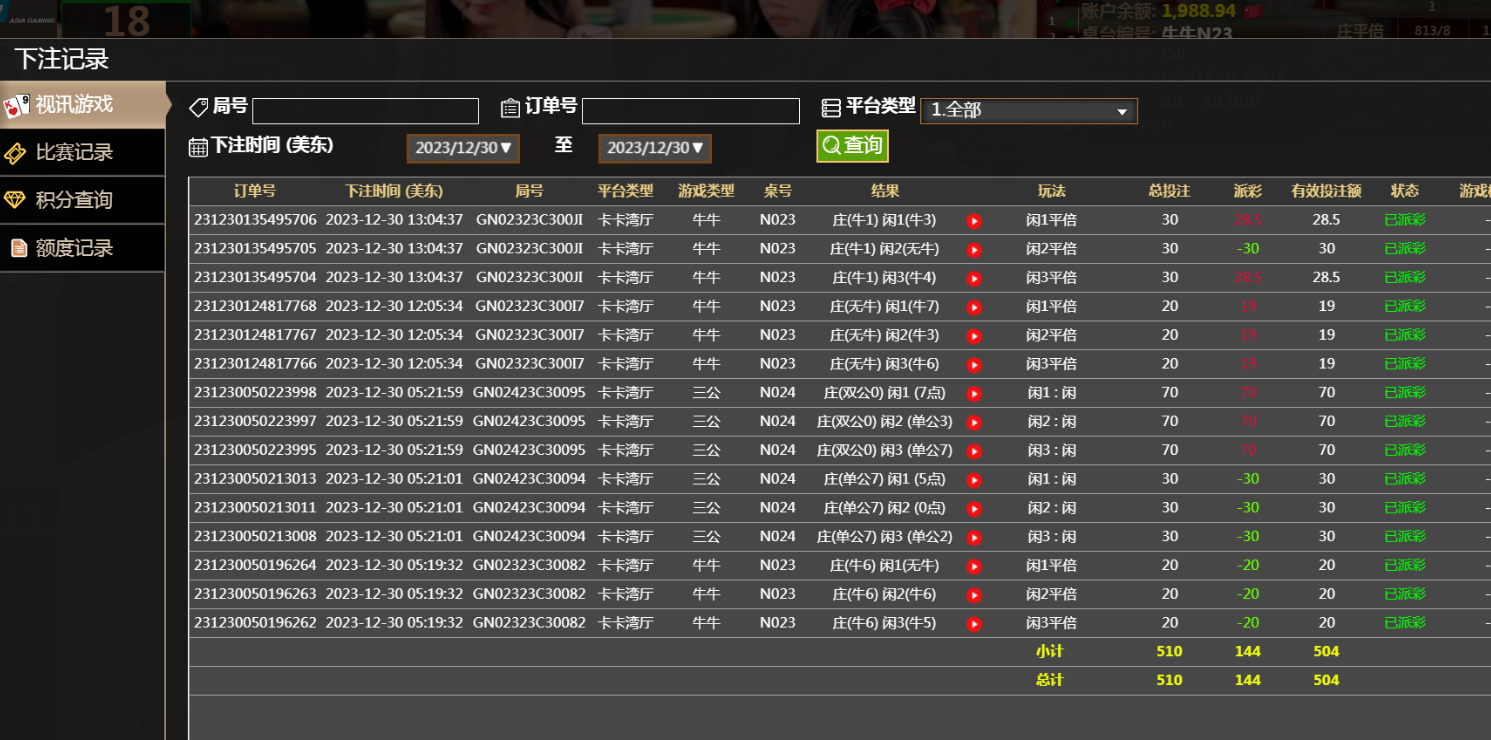
Task: Open the 积分查询 tab
Action: pos(82,200)
